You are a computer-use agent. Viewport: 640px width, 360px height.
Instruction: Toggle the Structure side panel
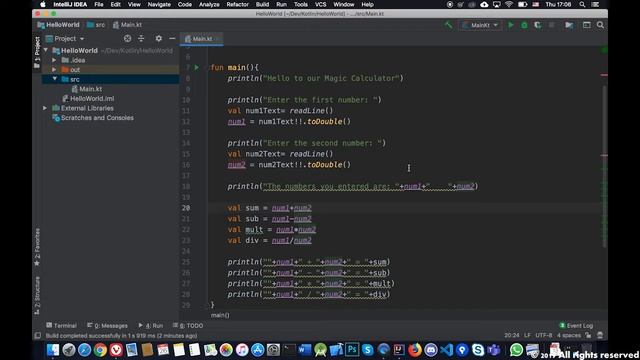tap(37, 296)
